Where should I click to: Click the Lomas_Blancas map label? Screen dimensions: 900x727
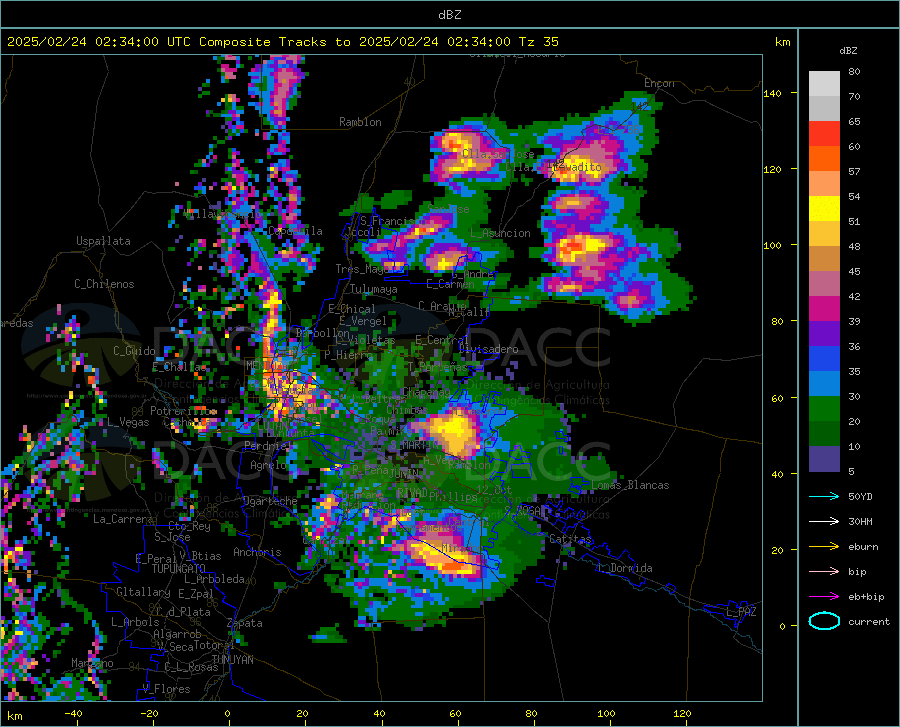[630, 485]
